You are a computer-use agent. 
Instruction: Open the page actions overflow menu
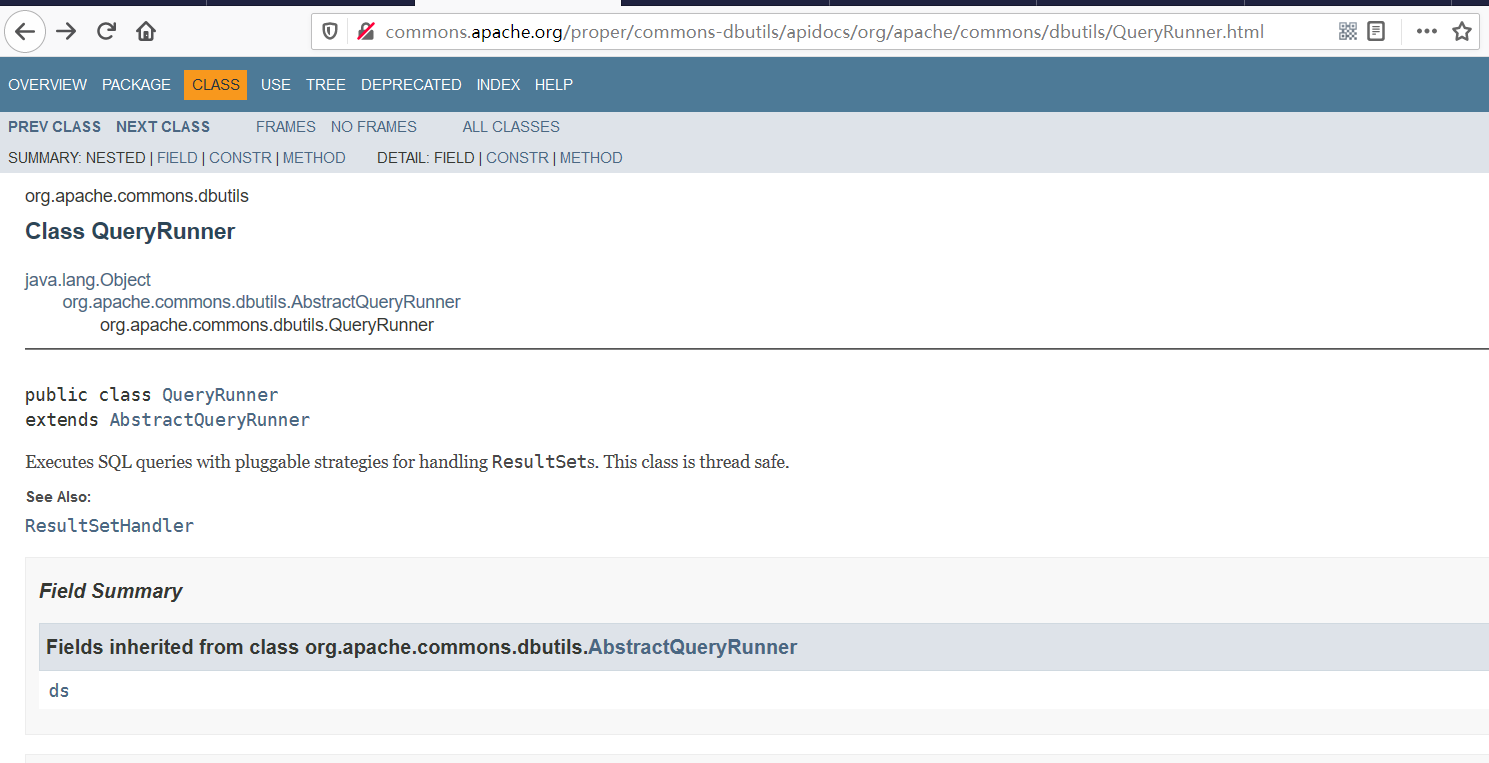click(1426, 31)
